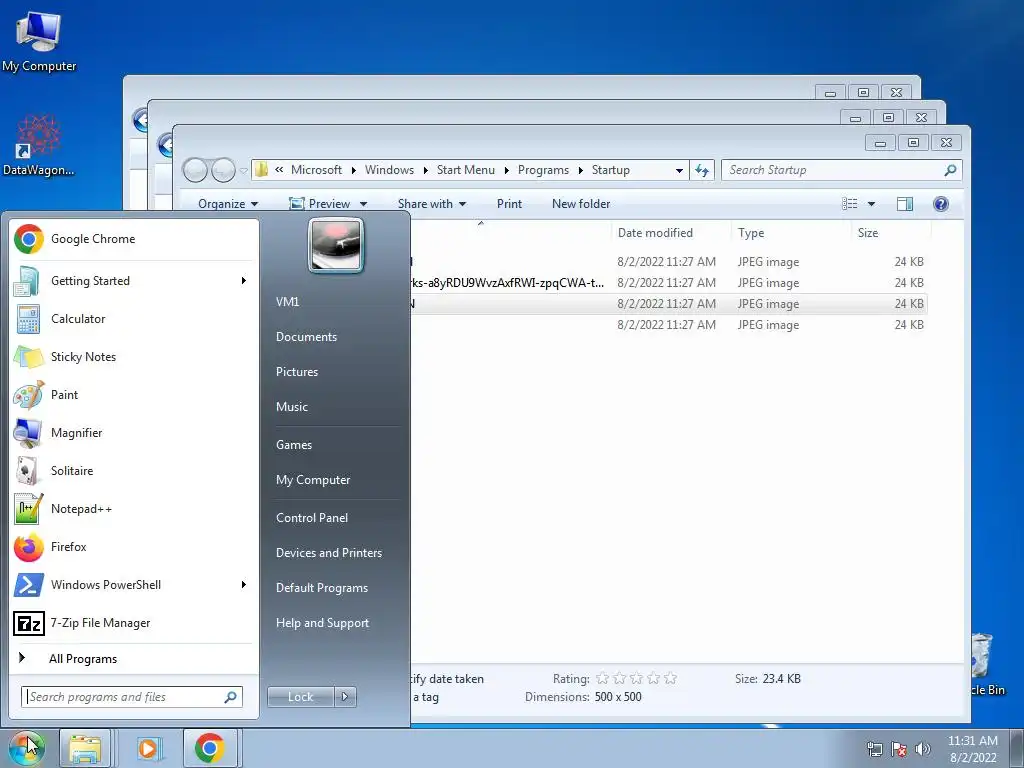This screenshot has width=1024, height=768.
Task: Open the Organize dropdown
Action: point(228,204)
